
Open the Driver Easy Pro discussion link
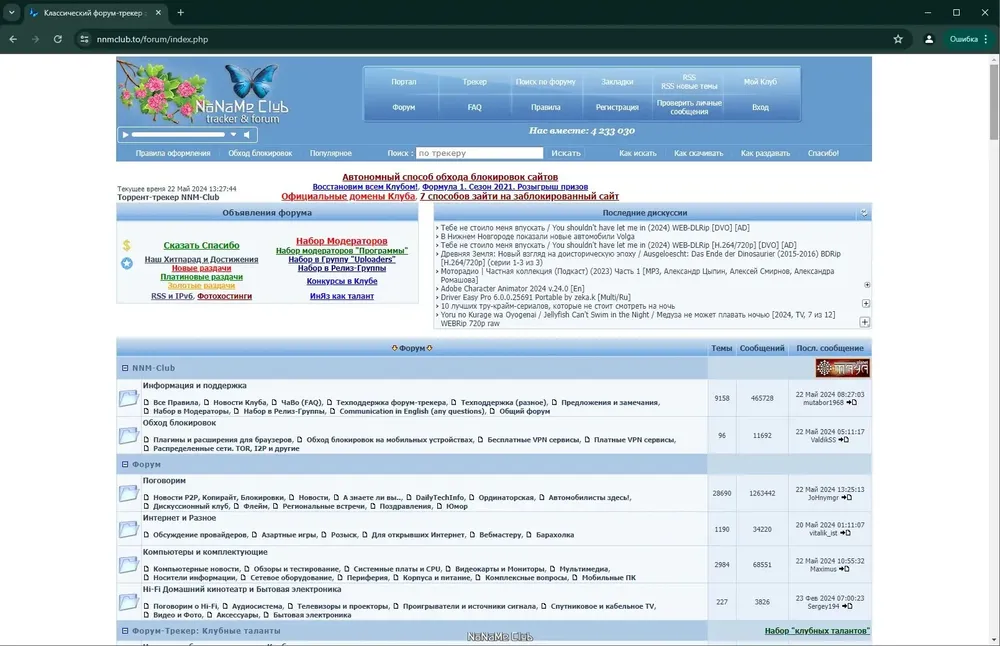point(535,297)
